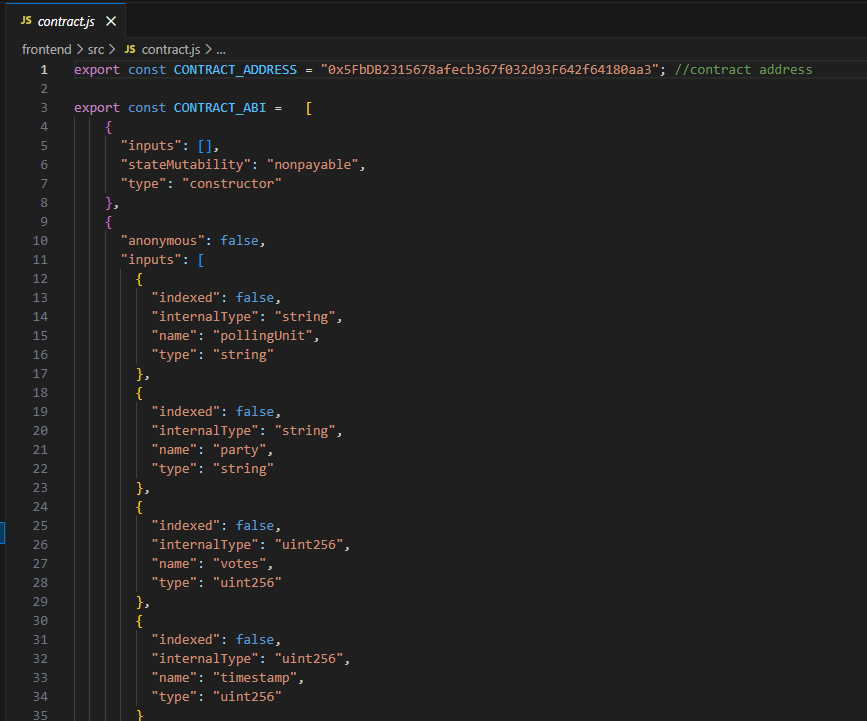867x721 pixels.
Task: Click the "votes" value
Action: (x=239, y=563)
